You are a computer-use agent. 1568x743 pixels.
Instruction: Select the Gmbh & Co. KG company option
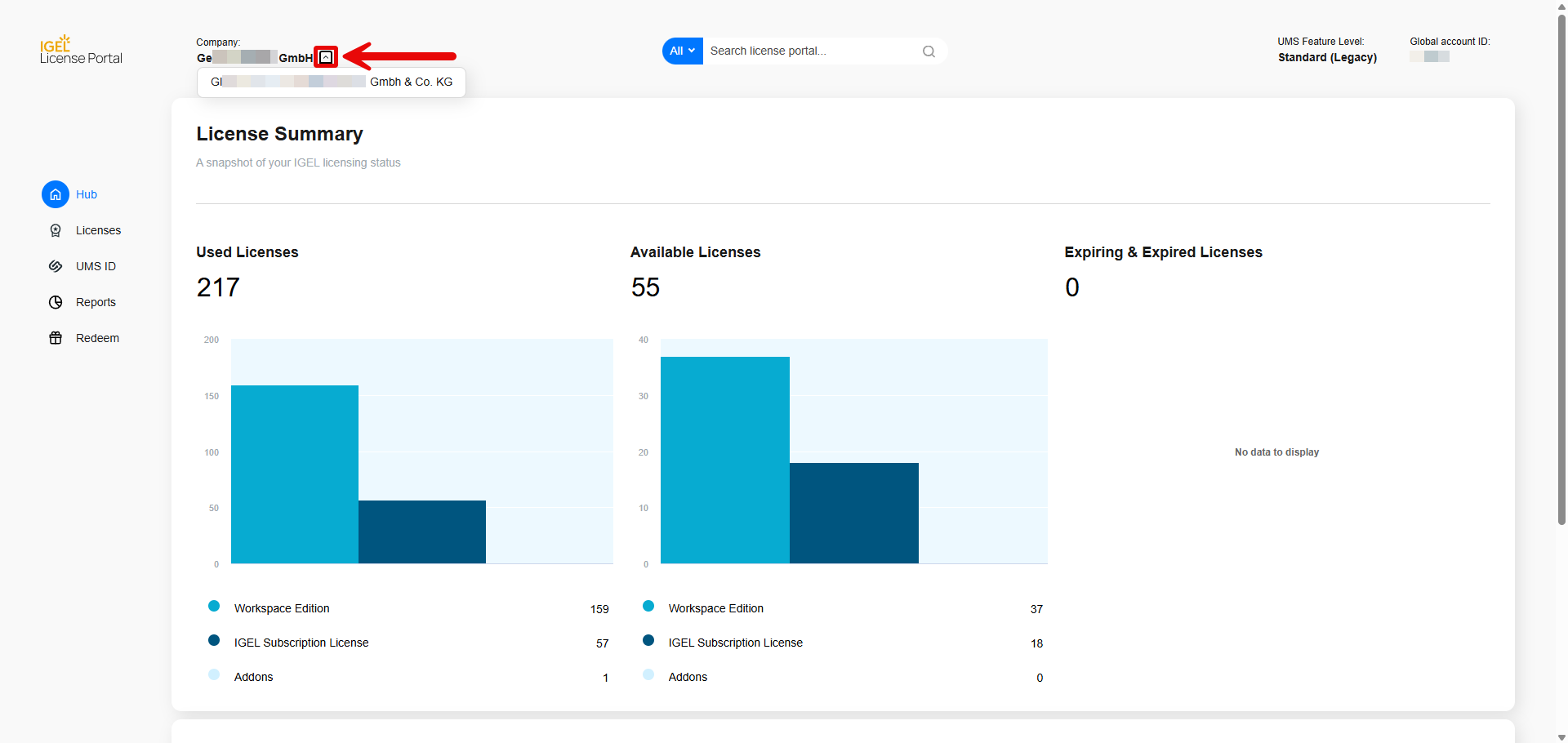click(331, 82)
